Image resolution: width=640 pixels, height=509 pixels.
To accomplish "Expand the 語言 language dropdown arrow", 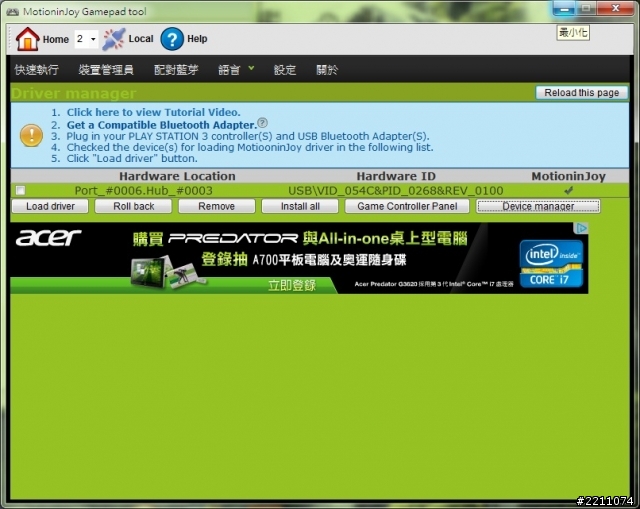I will (x=251, y=68).
